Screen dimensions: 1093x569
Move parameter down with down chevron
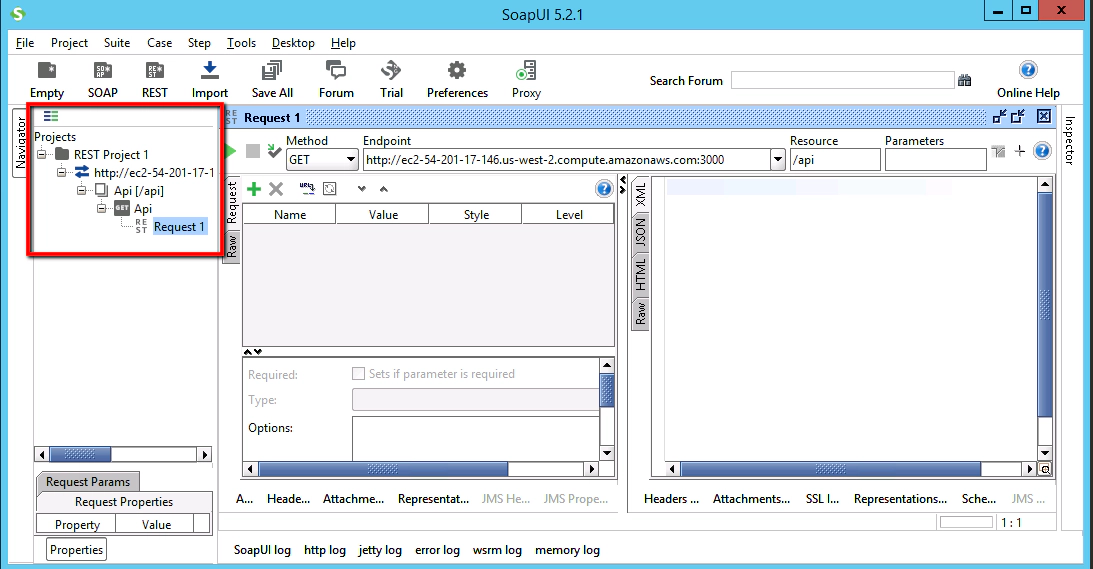pyautogui.click(x=361, y=189)
